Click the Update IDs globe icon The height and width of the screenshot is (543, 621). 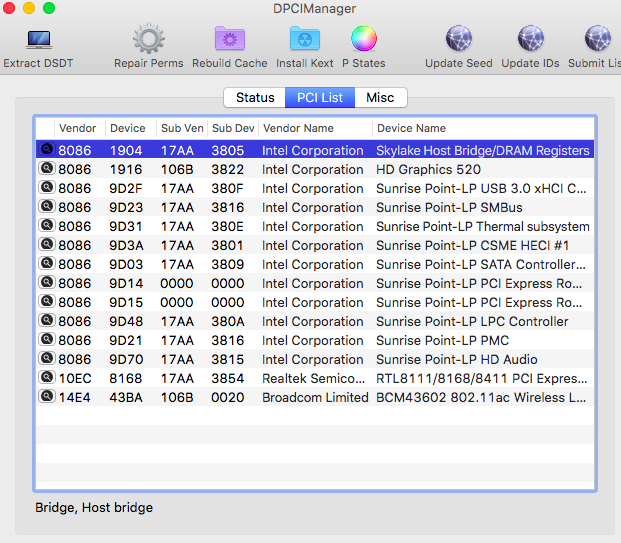[x=531, y=40]
